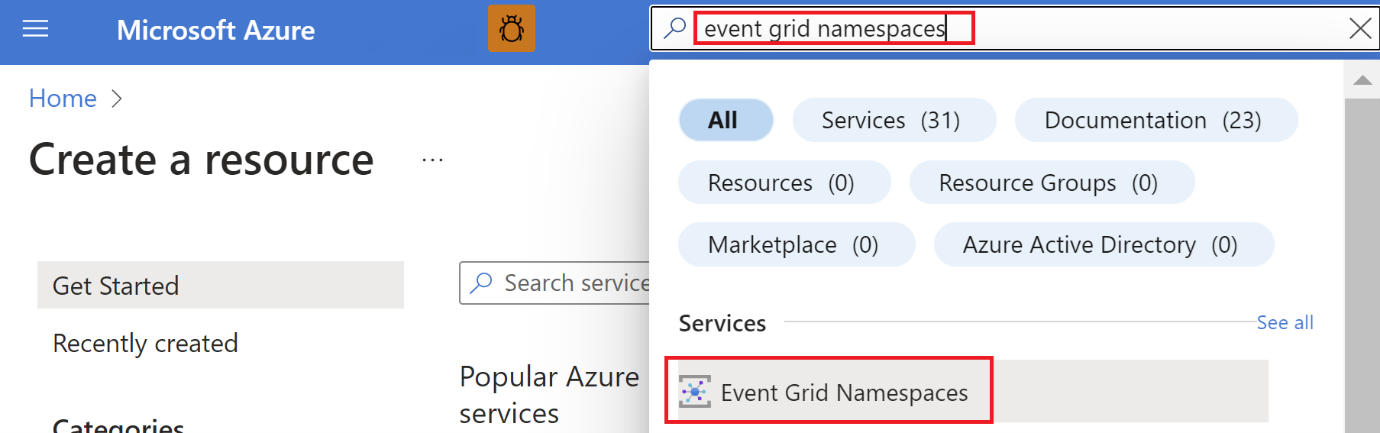
Task: Open the ellipsis menu next to Create a resource
Action: coord(432,160)
